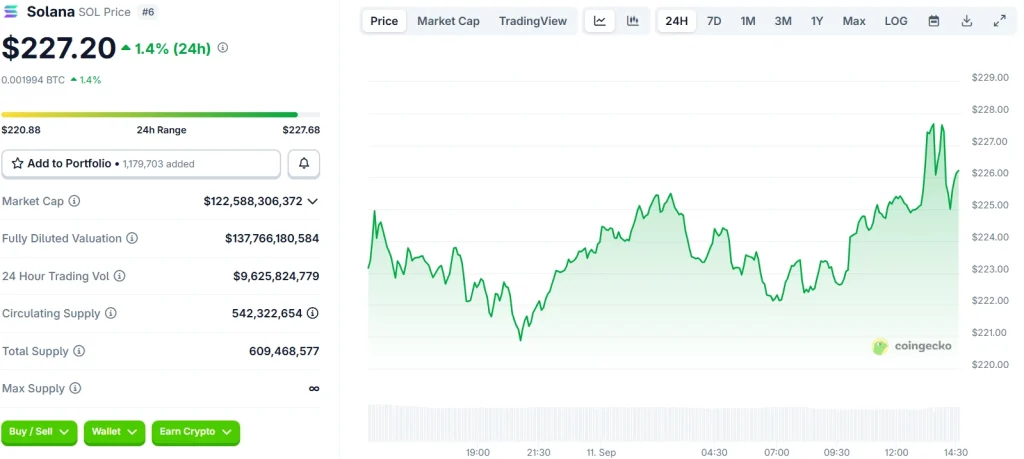1024x459 pixels.
Task: Click the 14:30 time axis label
Action: click(x=955, y=452)
